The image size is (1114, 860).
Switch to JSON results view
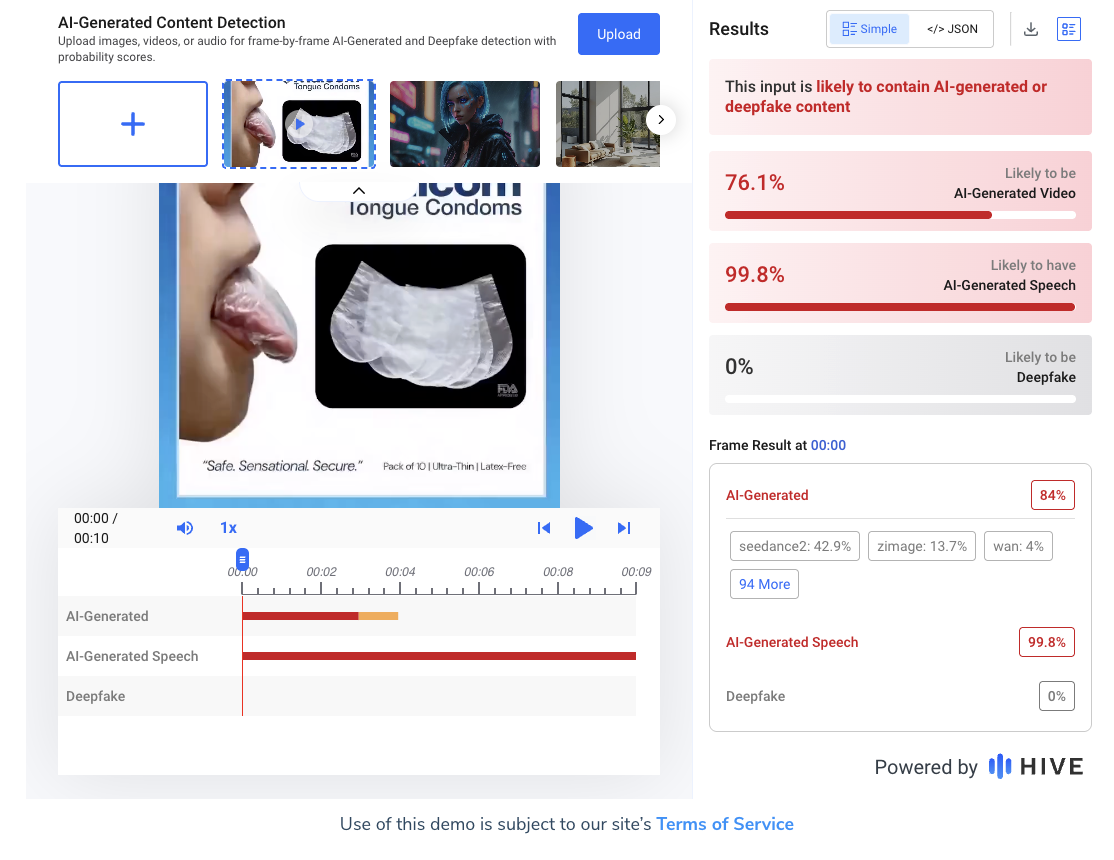(x=952, y=29)
